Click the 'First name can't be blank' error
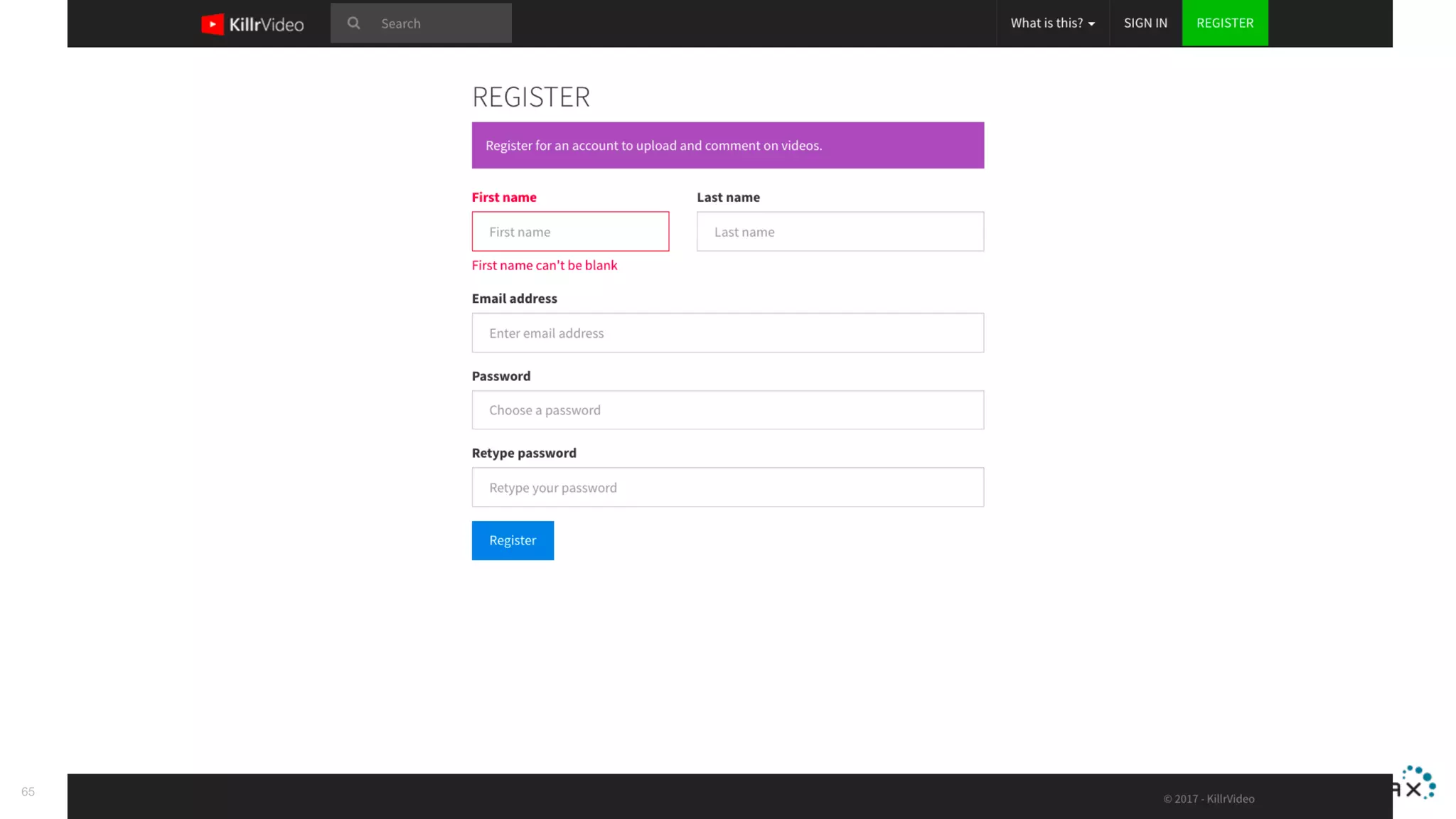1456x819 pixels. (545, 265)
